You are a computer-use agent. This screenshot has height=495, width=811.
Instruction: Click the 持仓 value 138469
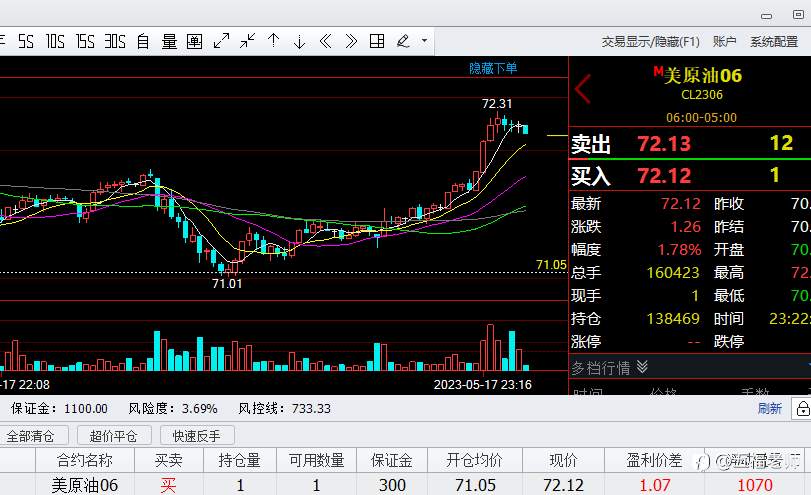click(673, 319)
